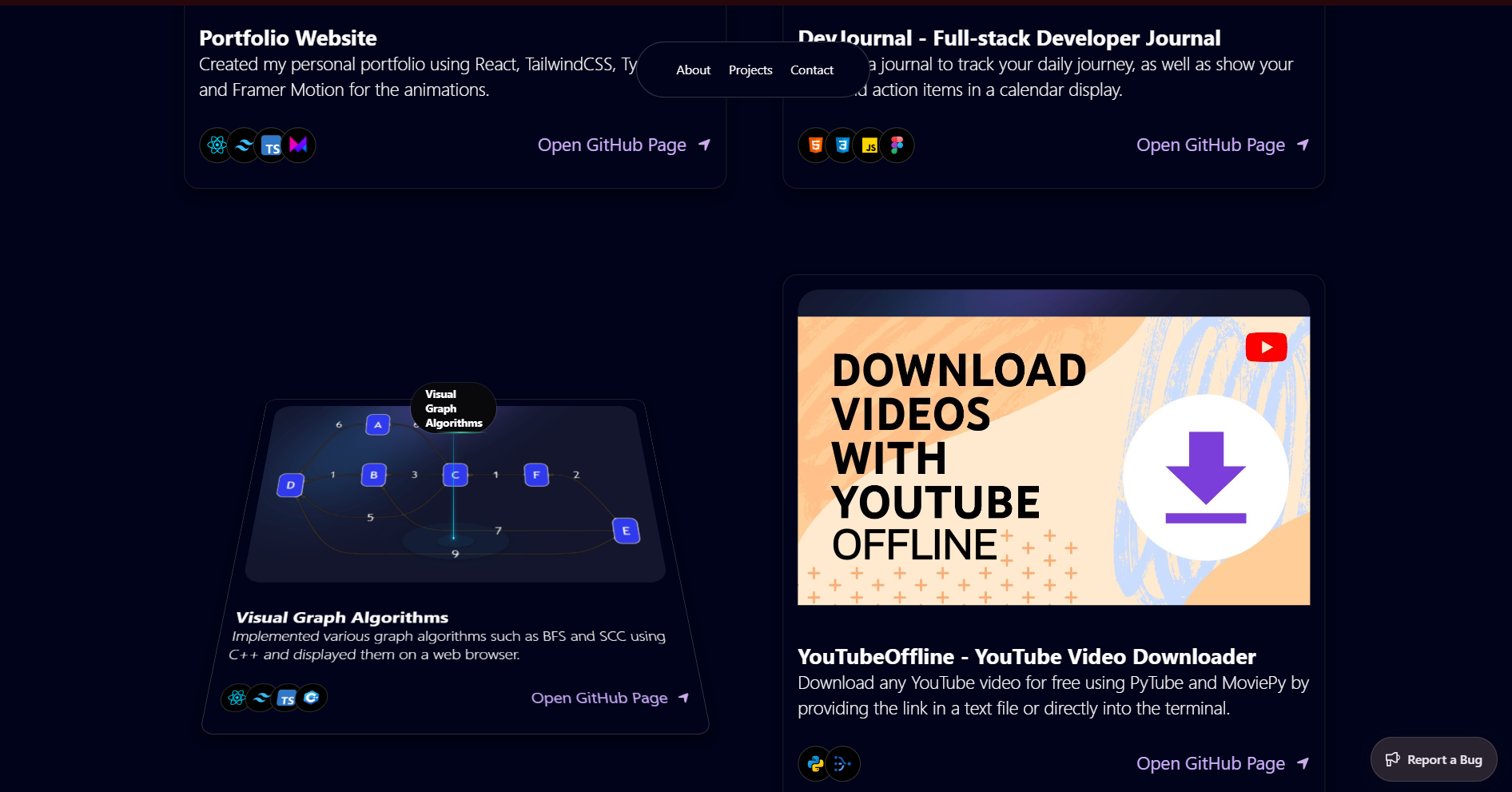The height and width of the screenshot is (792, 1512).
Task: Click the Visual Graph Algorithms tooltip bubble
Action: pos(453,408)
